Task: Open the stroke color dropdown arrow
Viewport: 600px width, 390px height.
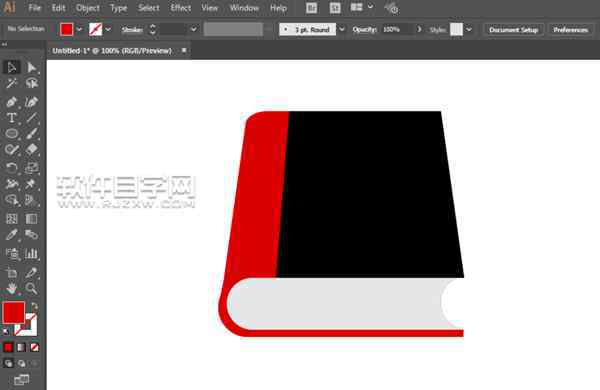Action: (108, 29)
